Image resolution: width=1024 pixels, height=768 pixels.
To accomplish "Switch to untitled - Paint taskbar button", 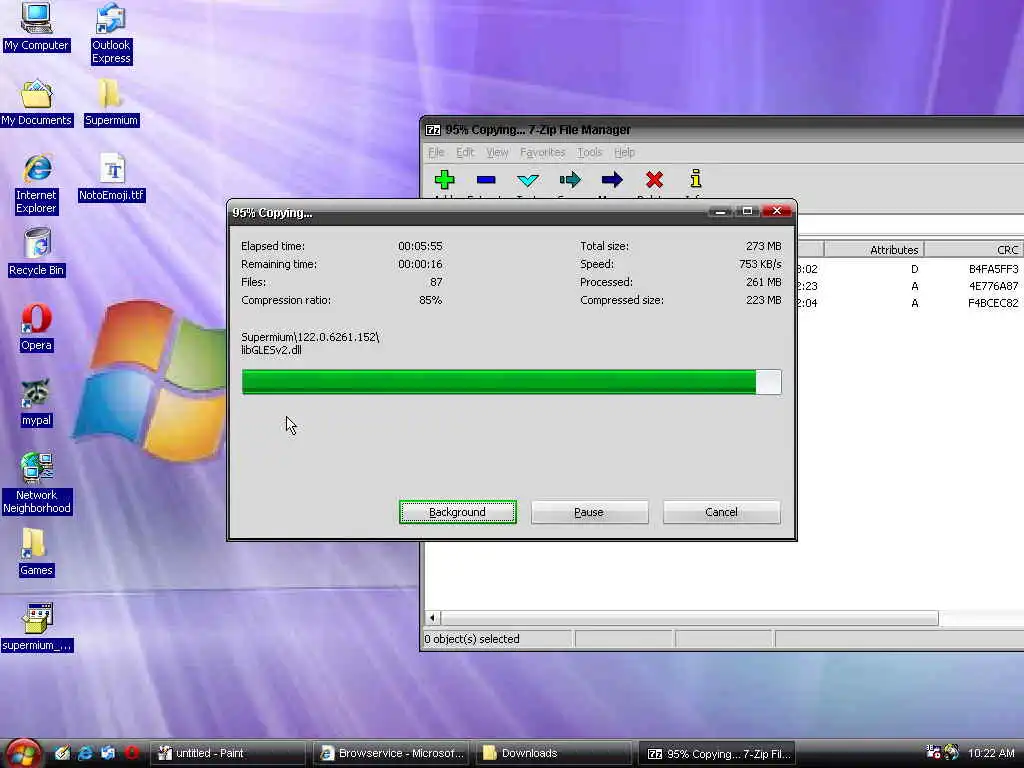I will click(228, 753).
